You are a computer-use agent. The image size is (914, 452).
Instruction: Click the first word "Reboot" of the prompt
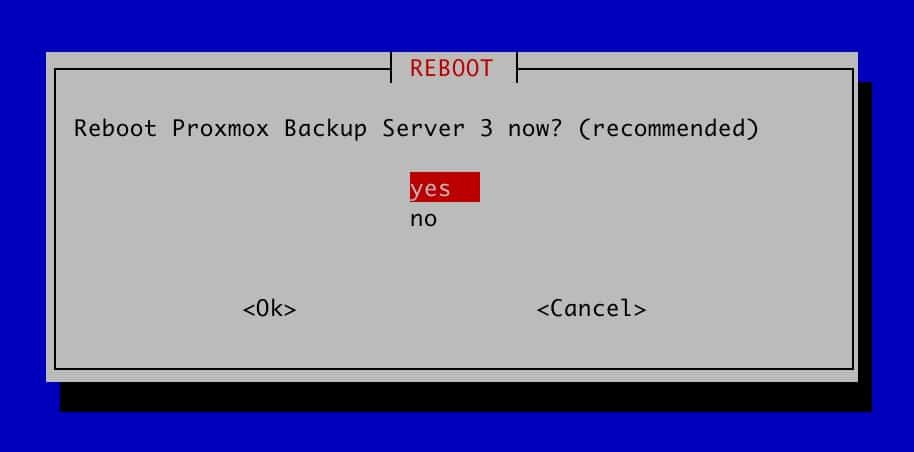(115, 128)
